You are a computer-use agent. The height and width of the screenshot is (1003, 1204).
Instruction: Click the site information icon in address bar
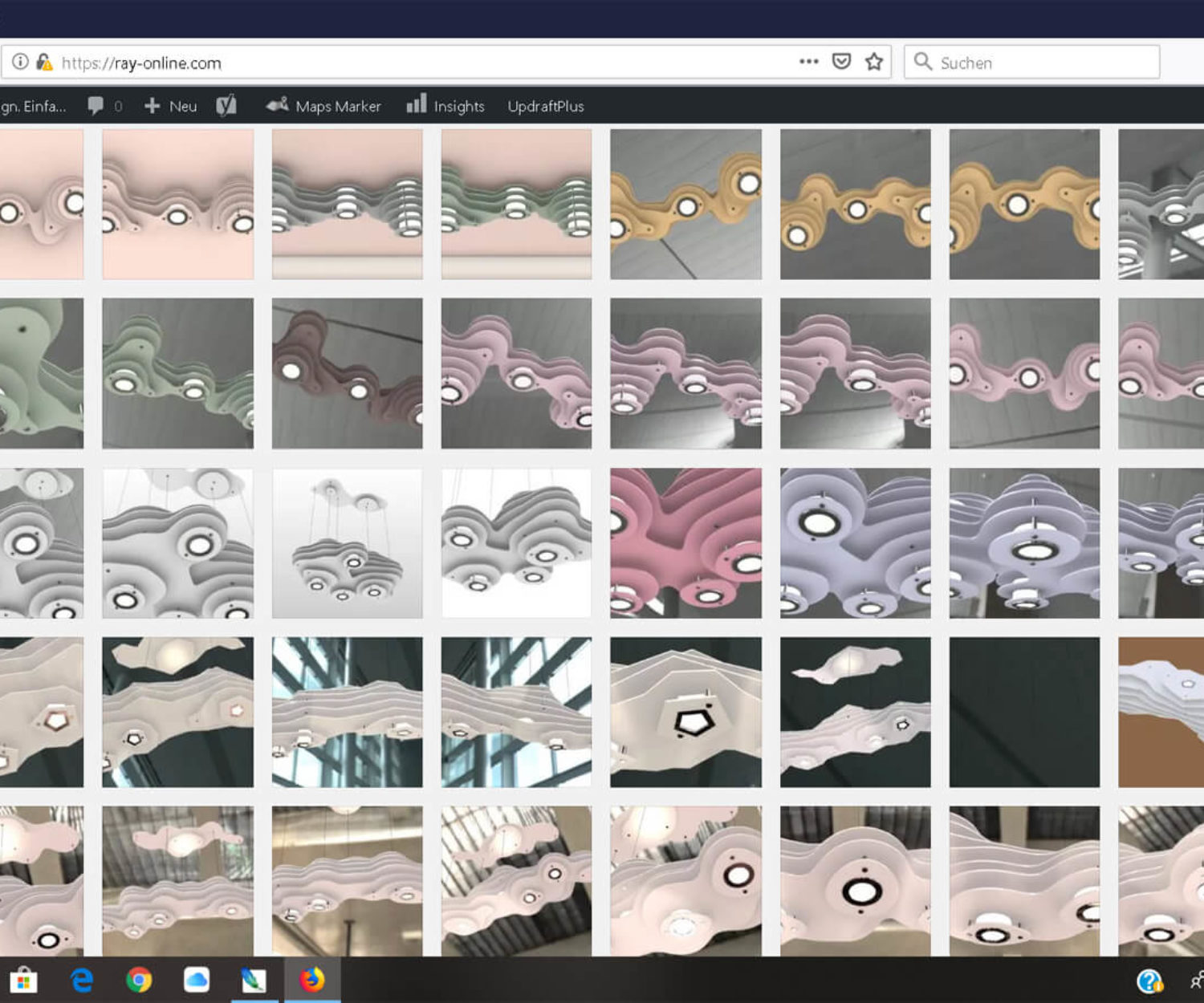(20, 62)
